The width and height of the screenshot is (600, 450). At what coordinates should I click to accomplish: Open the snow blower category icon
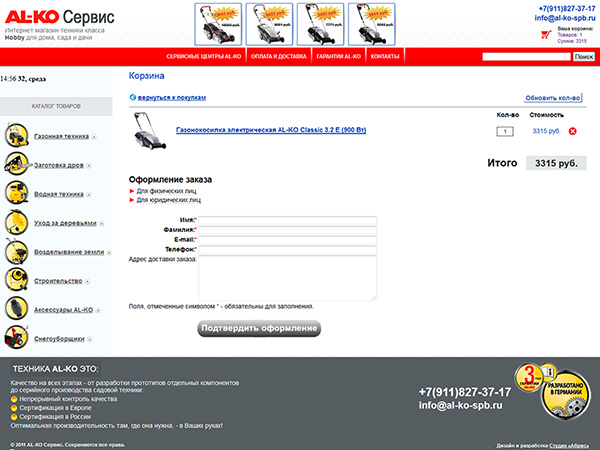point(16,337)
